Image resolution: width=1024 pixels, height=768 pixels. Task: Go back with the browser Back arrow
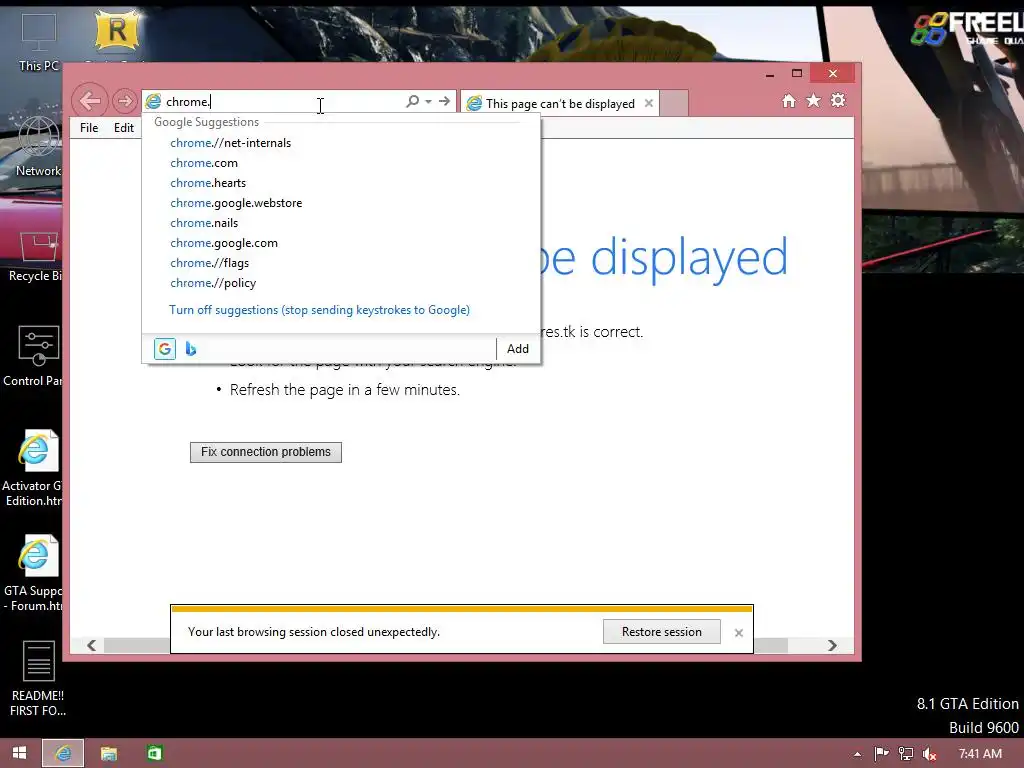coord(89,101)
